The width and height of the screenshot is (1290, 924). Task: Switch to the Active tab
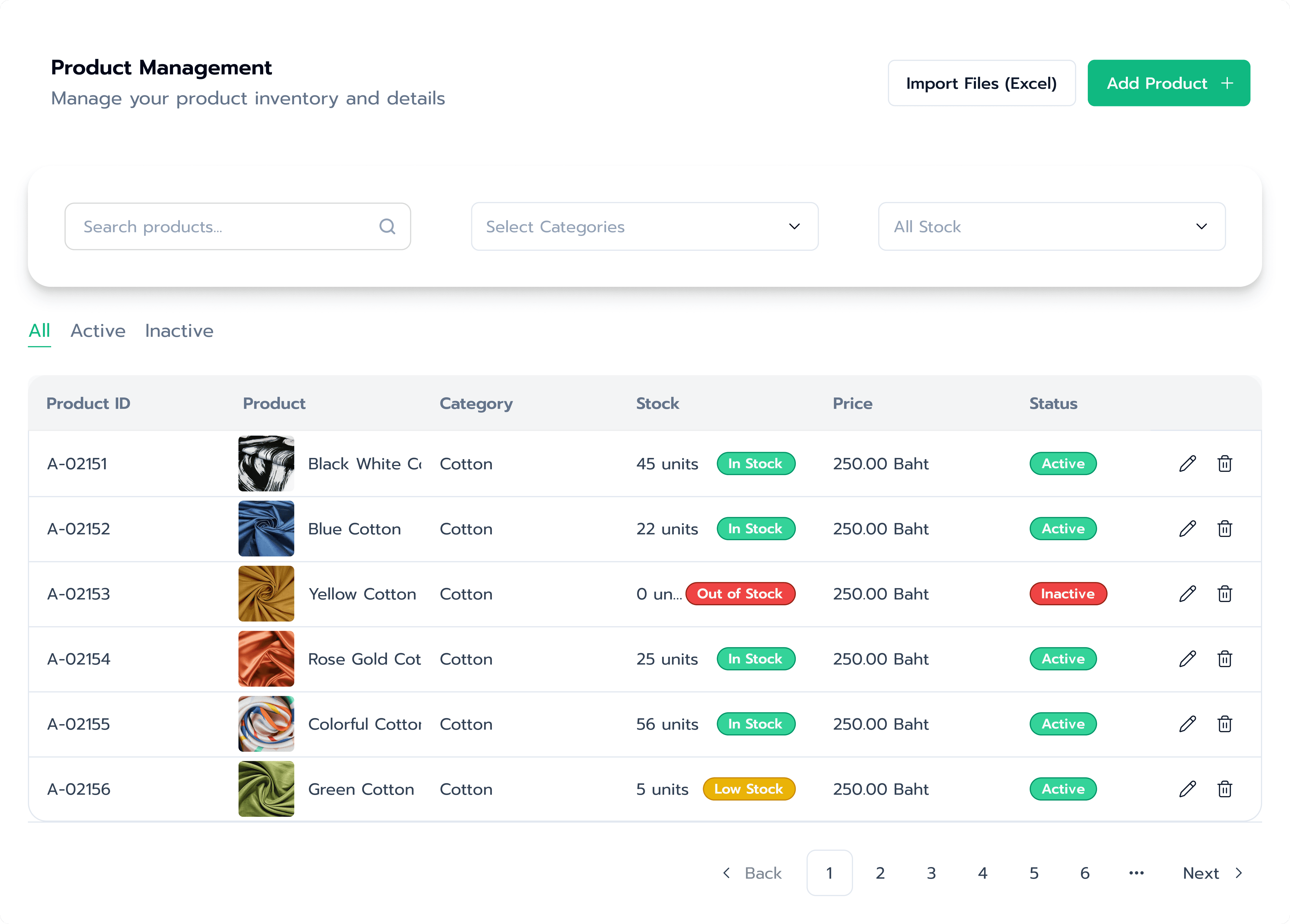point(98,331)
